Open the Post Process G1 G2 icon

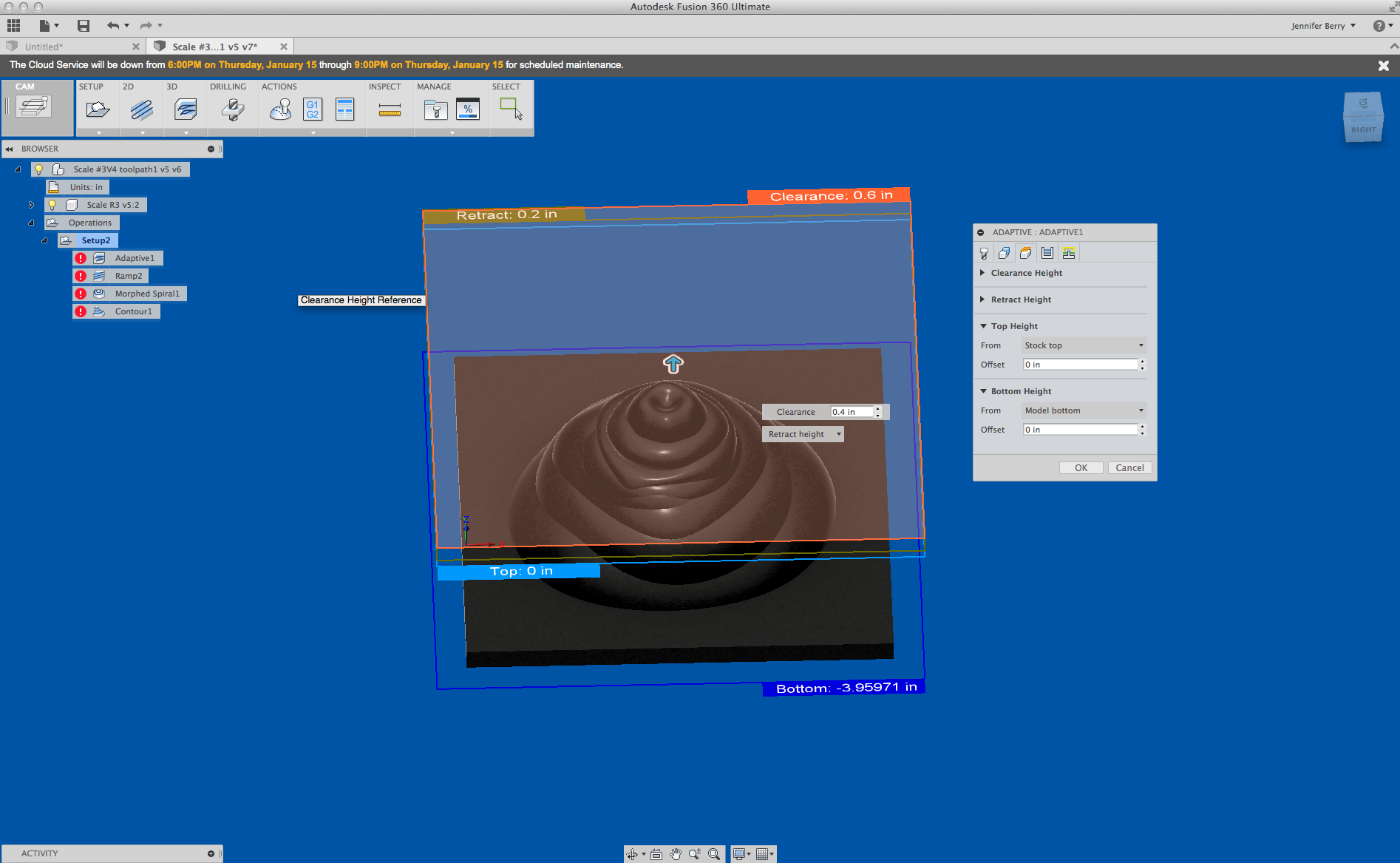click(312, 109)
